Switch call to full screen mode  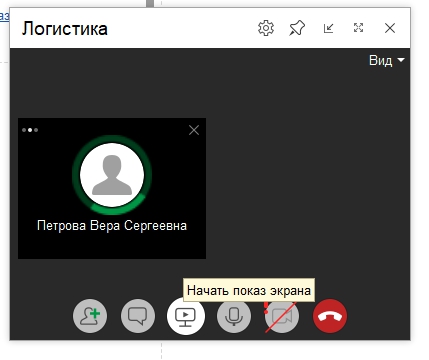[x=358, y=28]
